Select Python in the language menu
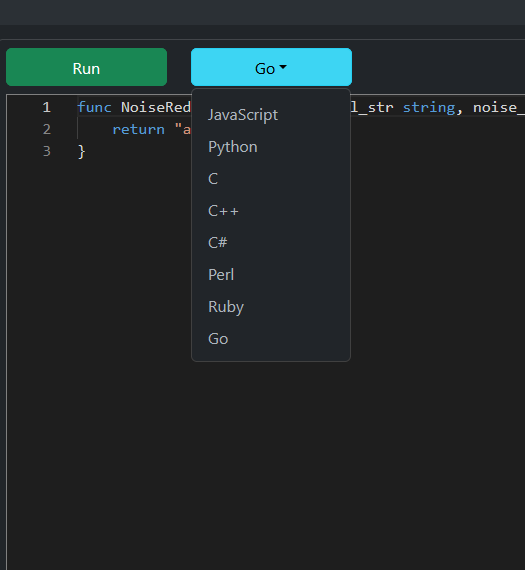The height and width of the screenshot is (570, 525). pos(271,147)
